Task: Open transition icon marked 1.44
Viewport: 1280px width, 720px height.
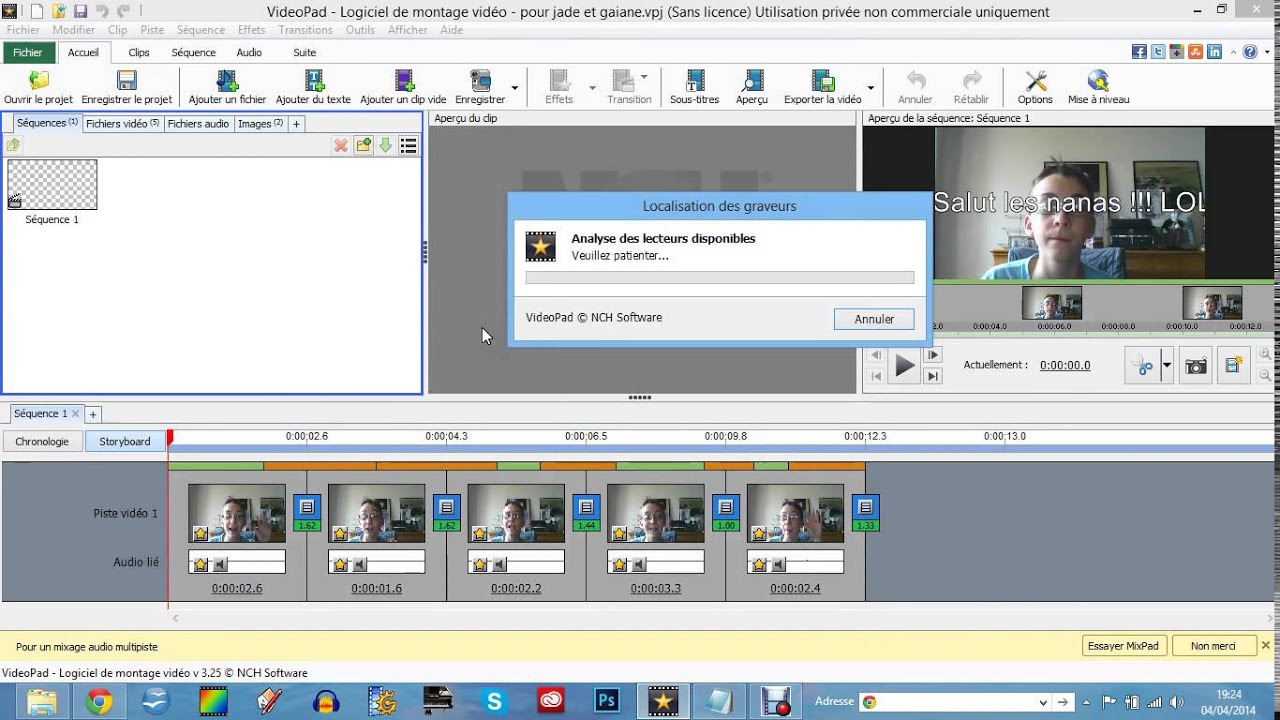Action: [587, 512]
